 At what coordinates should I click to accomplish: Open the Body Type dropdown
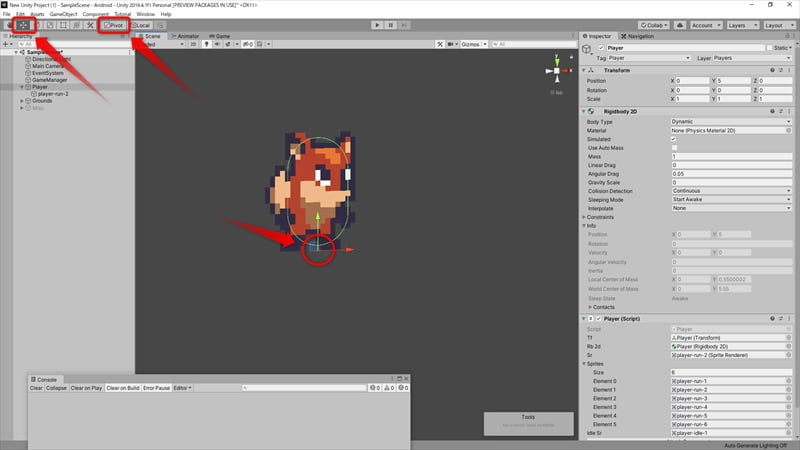click(x=731, y=122)
